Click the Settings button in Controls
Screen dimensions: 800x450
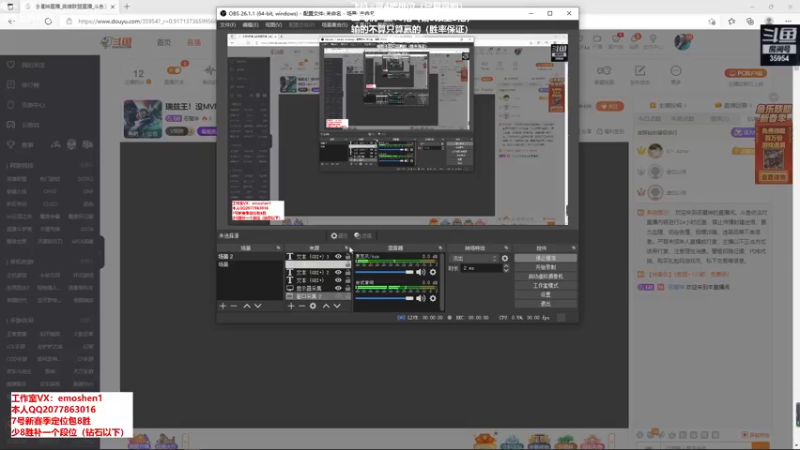tap(545, 295)
